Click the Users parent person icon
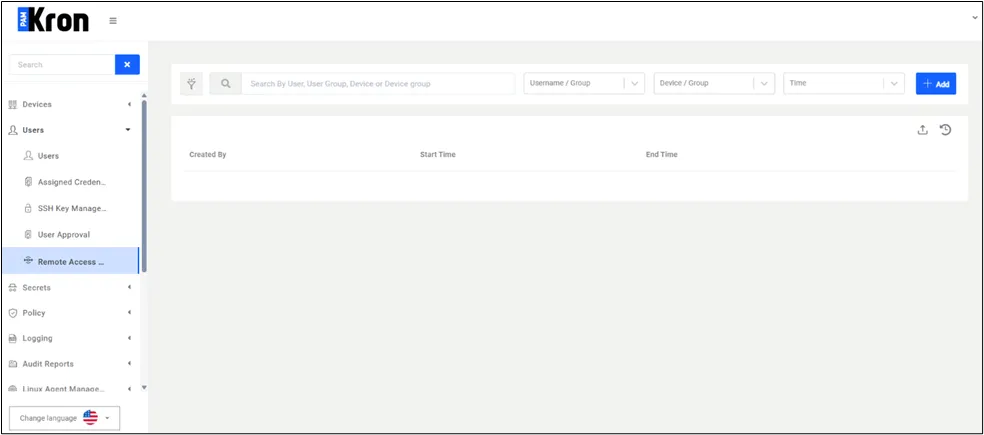This screenshot has width=984, height=435. tap(13, 130)
